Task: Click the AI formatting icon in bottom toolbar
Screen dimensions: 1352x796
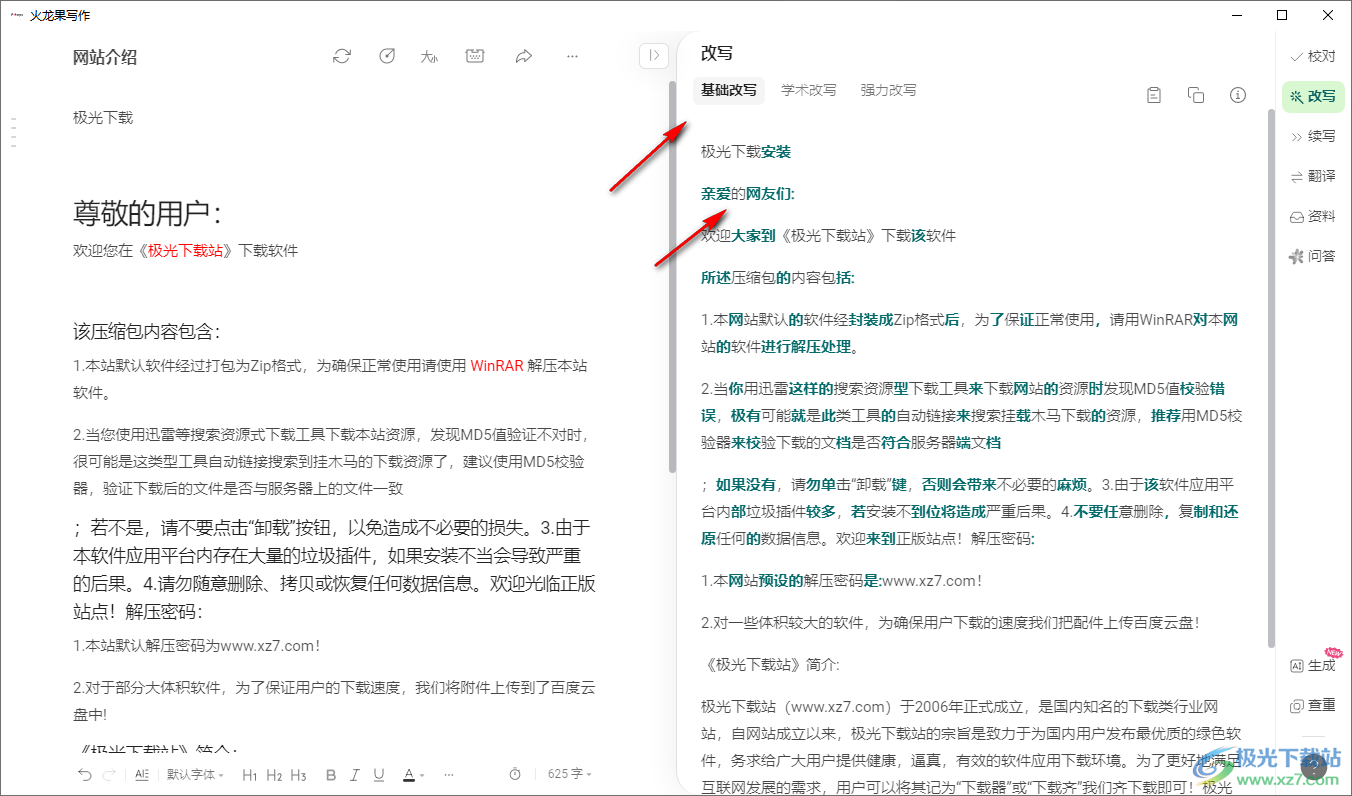Action: point(141,774)
